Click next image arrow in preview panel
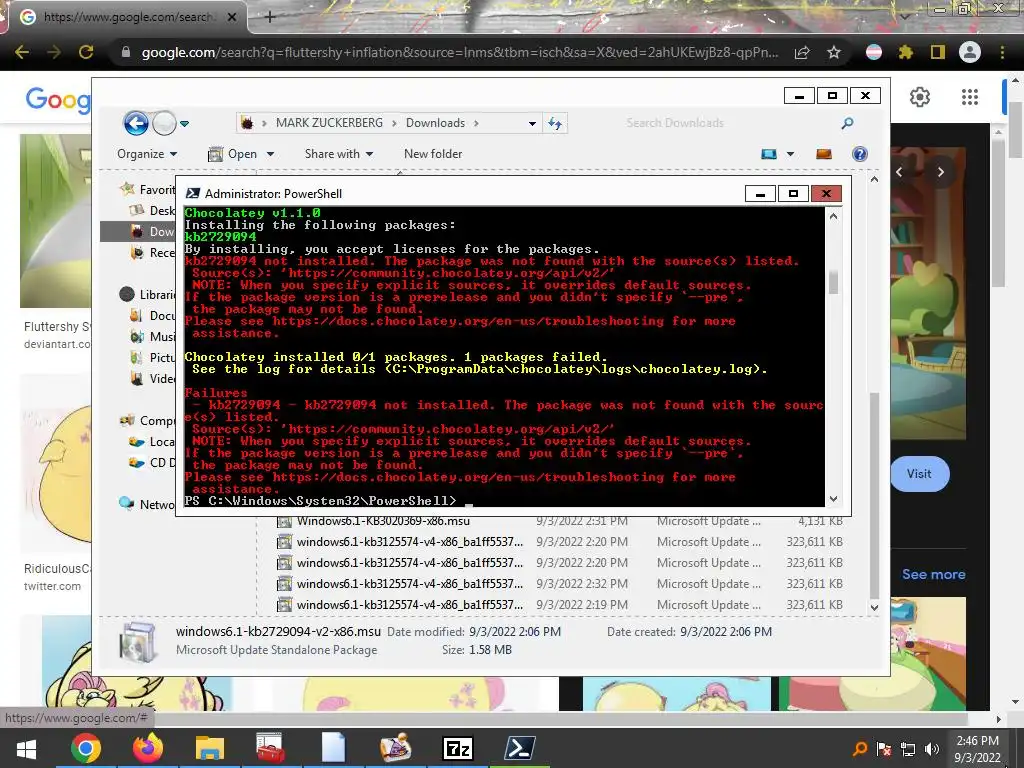1024x768 pixels. pyautogui.click(x=941, y=172)
